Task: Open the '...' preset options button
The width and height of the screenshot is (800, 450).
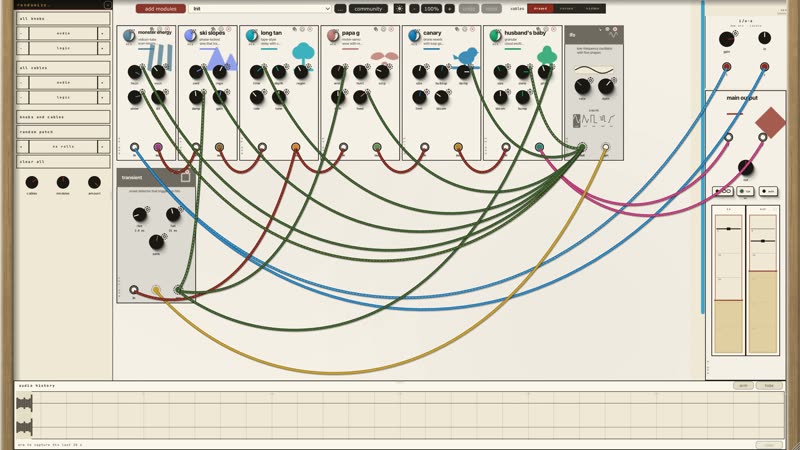Action: 340,9
